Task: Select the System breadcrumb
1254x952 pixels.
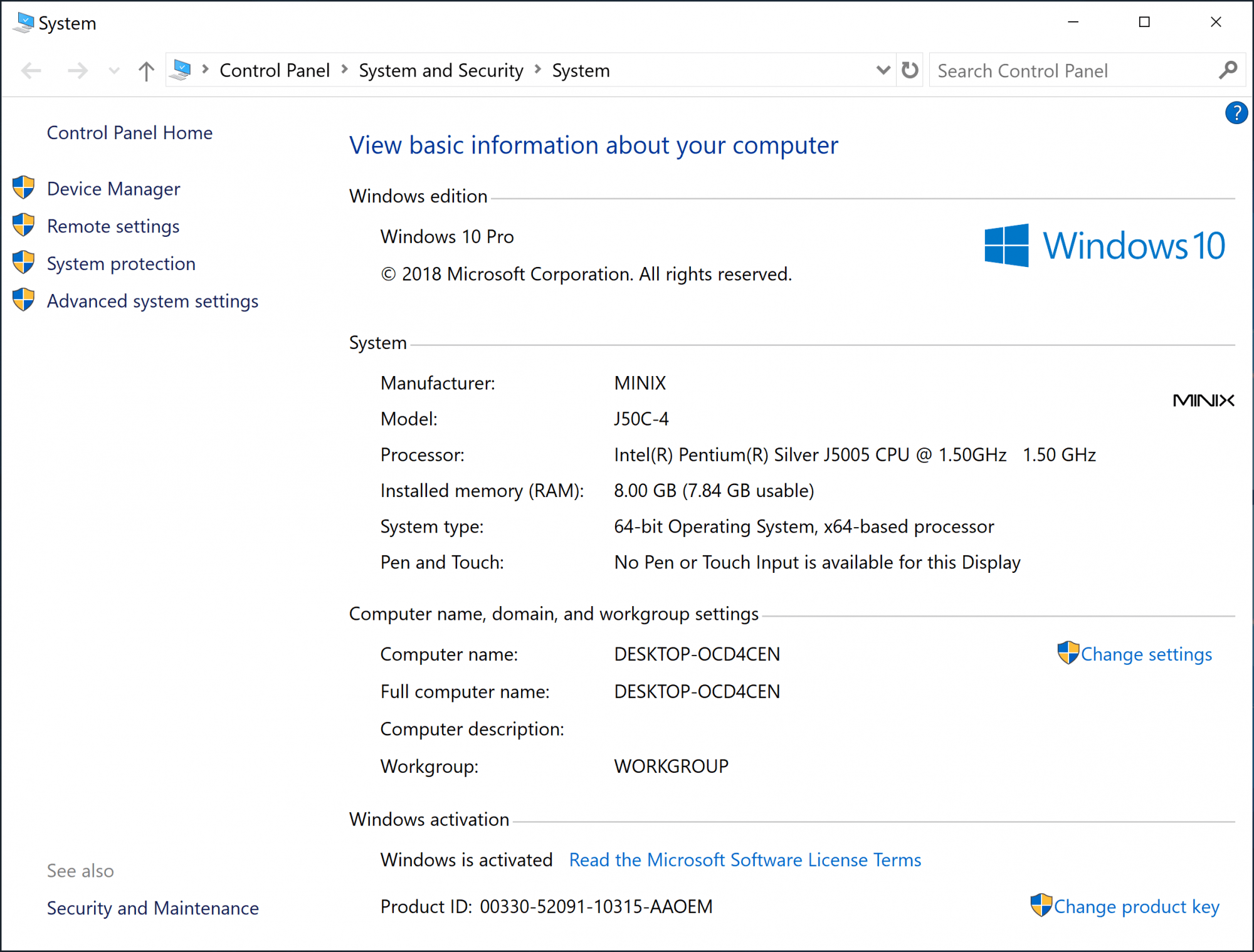Action: coord(581,70)
